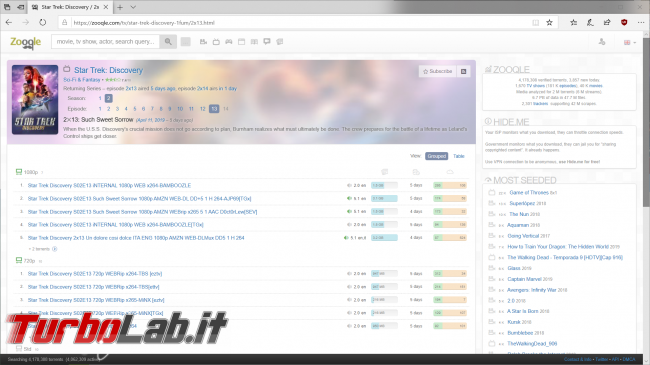Add page to favorites with star icon
This screenshot has width=650, height=365.
(x=549, y=22)
